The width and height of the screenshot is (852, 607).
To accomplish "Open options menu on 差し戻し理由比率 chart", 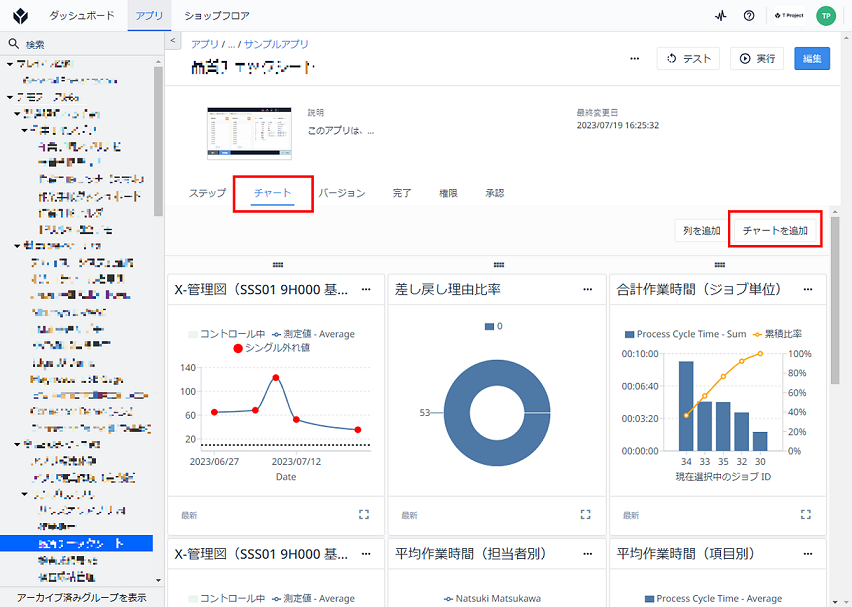I will [587, 290].
